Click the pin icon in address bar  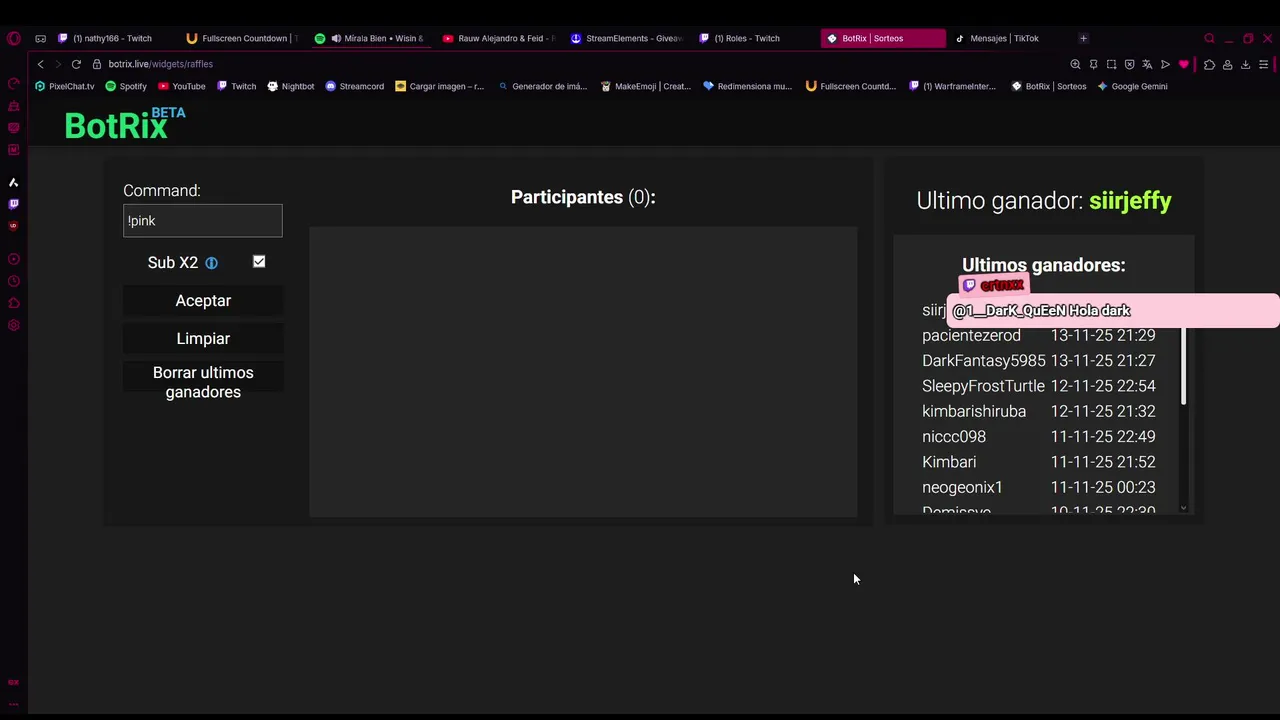[x=1093, y=64]
